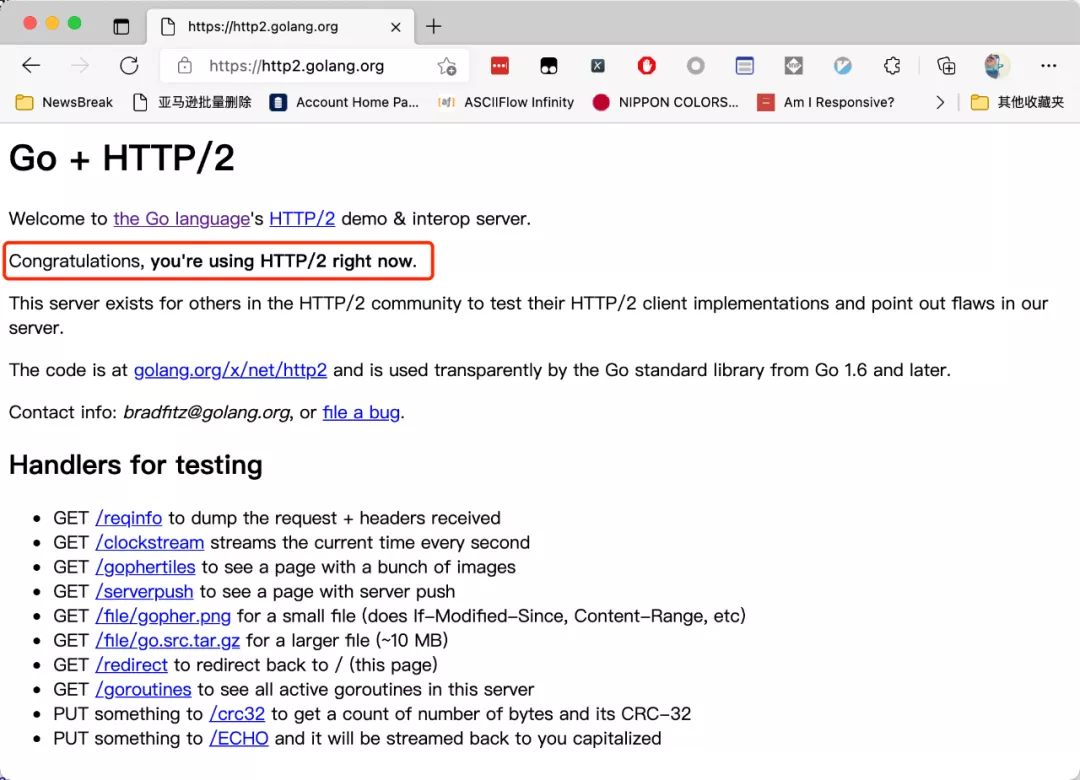The height and width of the screenshot is (780, 1080).
Task: Open the /gophertiles handler link
Action: click(x=145, y=567)
